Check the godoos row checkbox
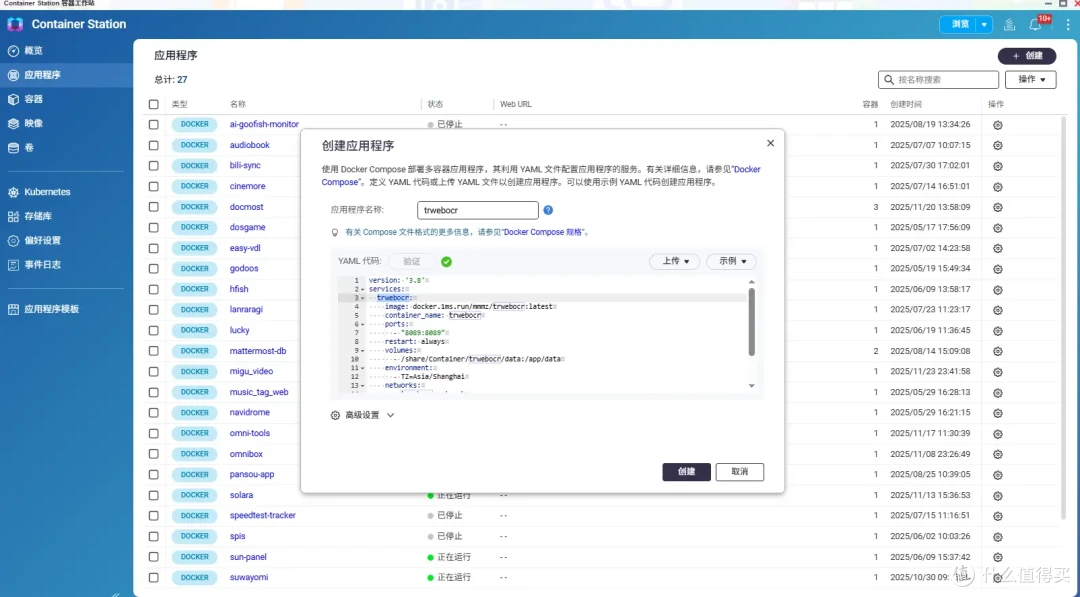1080x597 pixels. [x=154, y=269]
